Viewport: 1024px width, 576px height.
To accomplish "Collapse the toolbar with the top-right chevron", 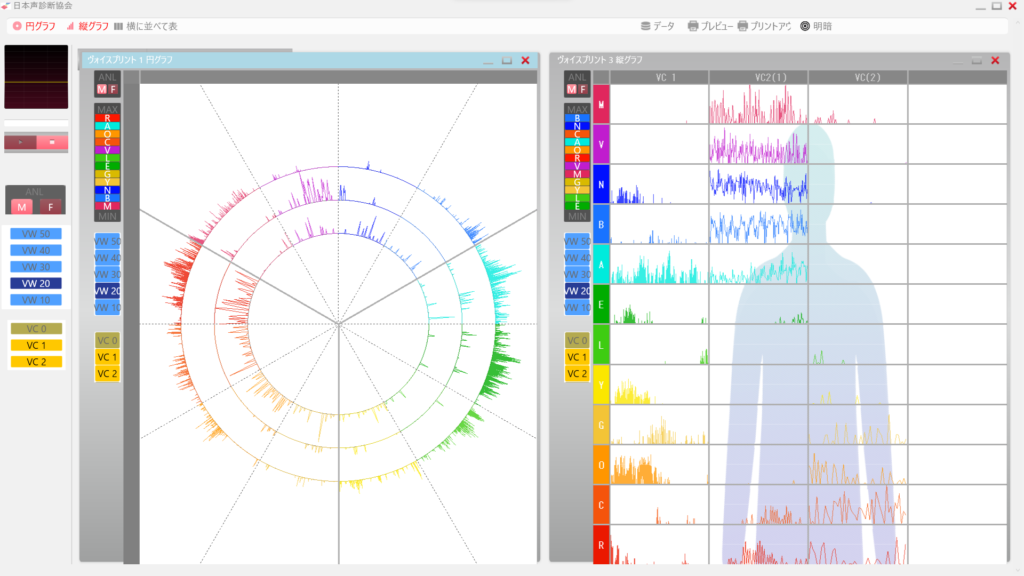I will [1017, 23].
